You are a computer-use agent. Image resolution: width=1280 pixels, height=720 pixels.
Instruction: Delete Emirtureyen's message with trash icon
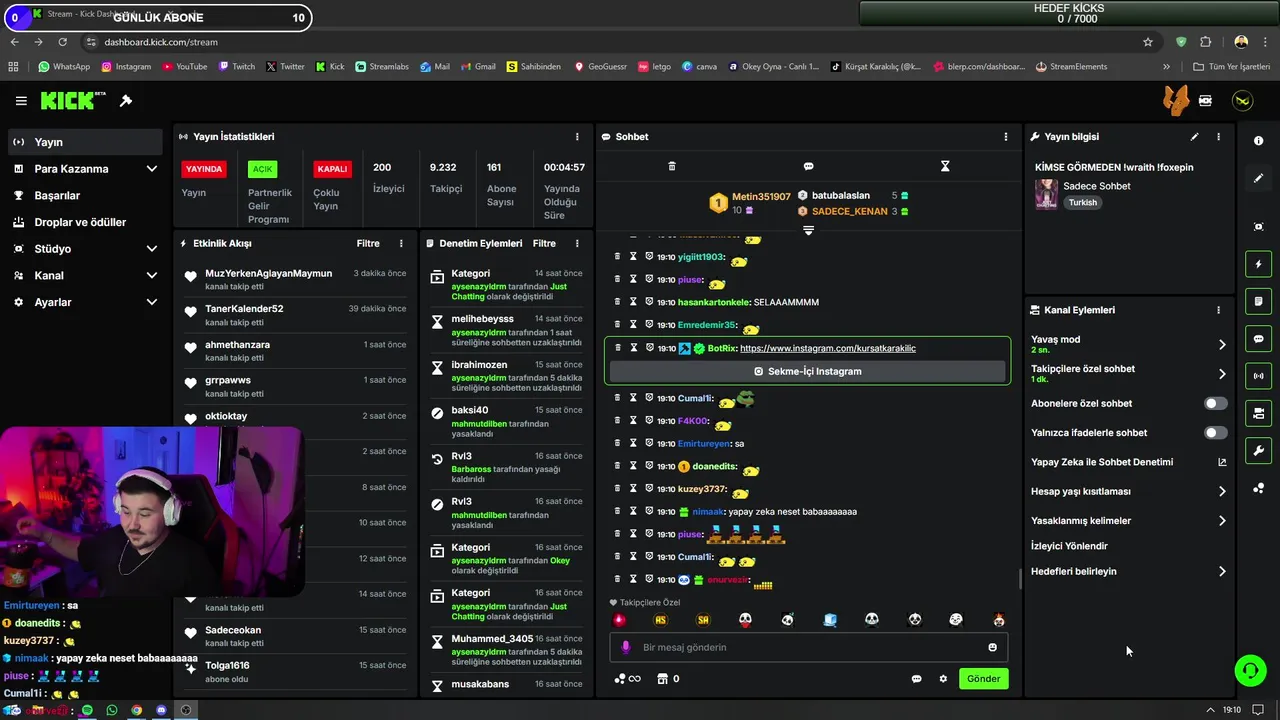tap(617, 443)
